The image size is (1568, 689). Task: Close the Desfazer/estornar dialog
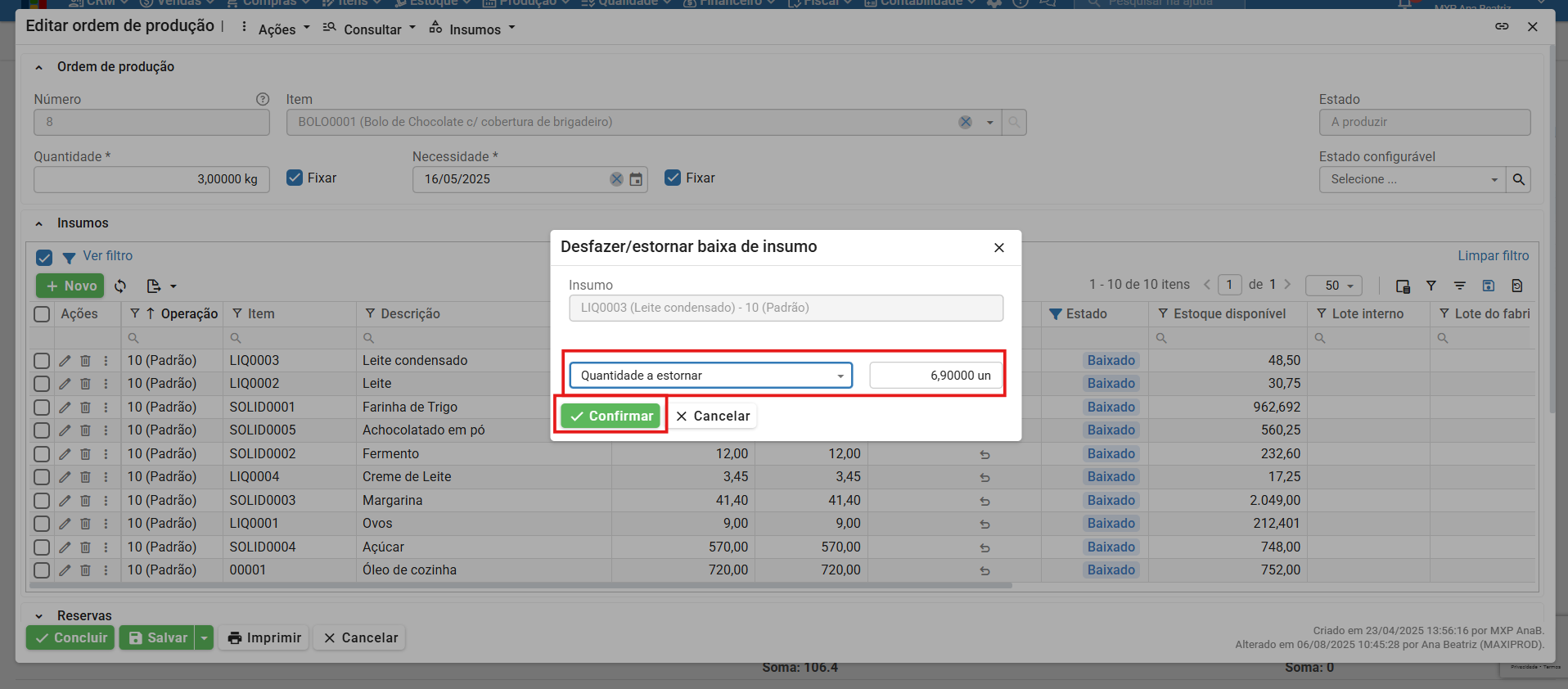click(999, 248)
